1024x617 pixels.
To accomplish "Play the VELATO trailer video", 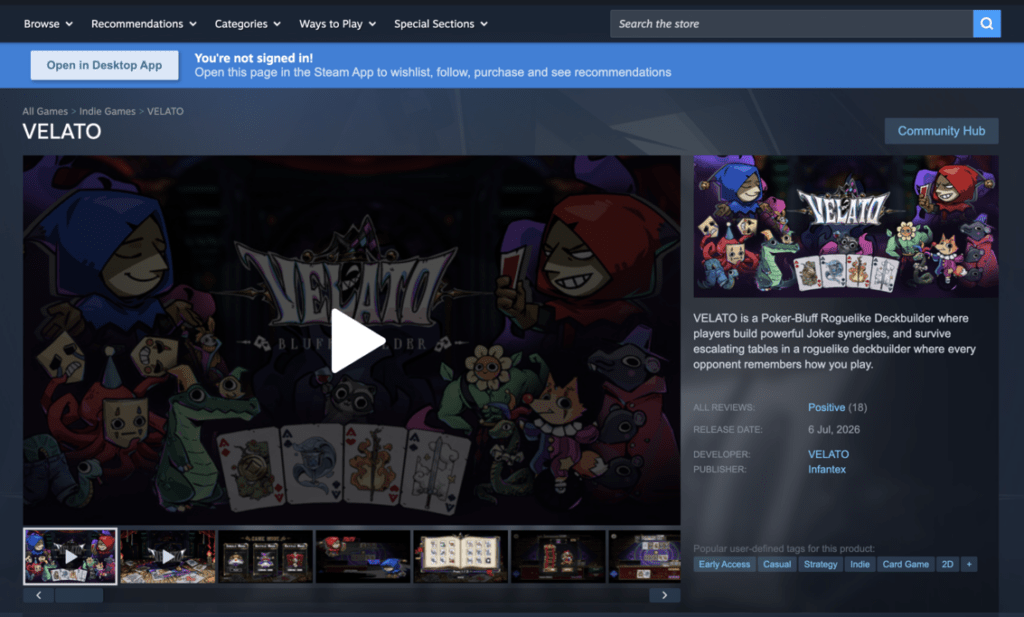I will pos(357,340).
